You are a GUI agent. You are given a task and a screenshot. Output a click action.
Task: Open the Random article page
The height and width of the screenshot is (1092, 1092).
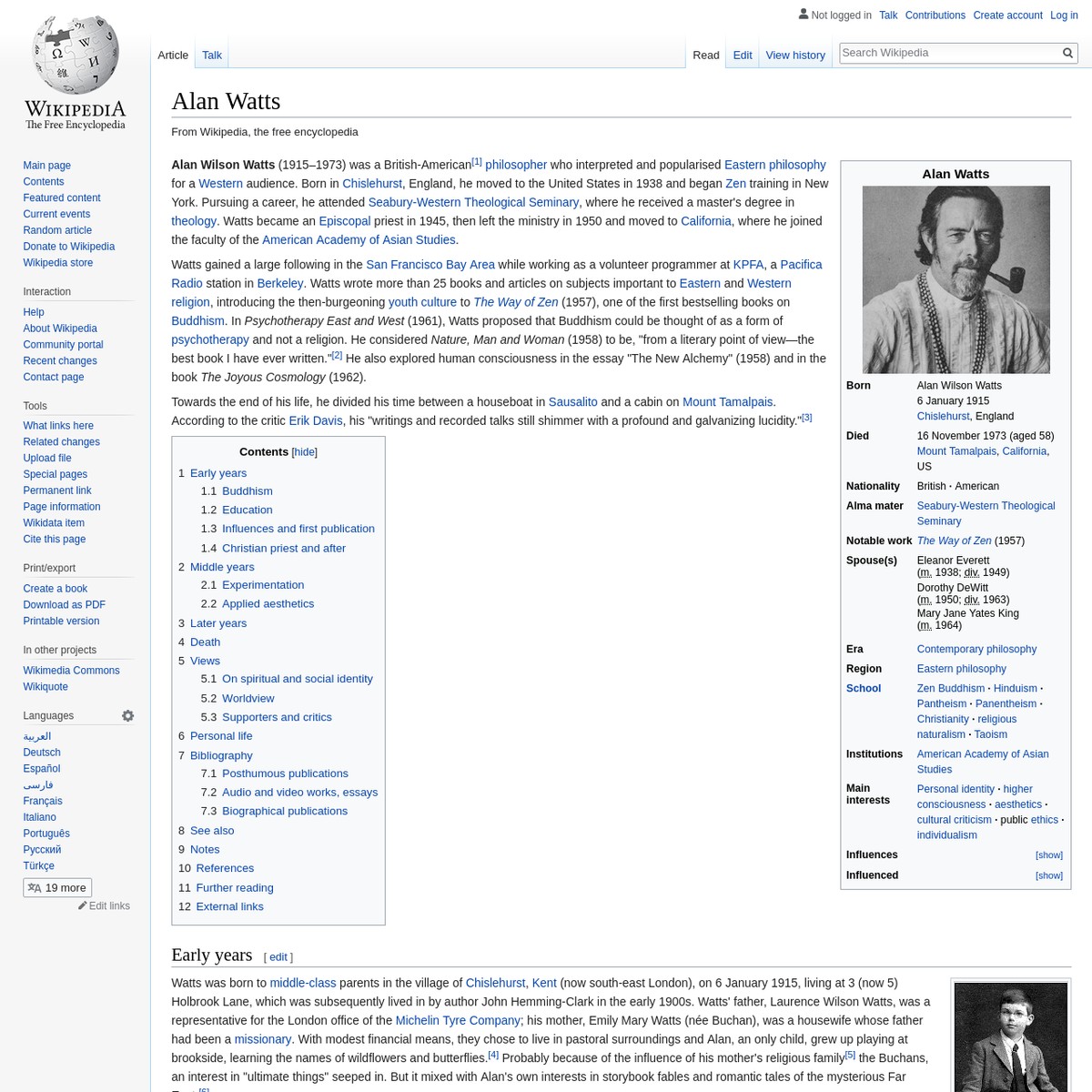(x=57, y=229)
